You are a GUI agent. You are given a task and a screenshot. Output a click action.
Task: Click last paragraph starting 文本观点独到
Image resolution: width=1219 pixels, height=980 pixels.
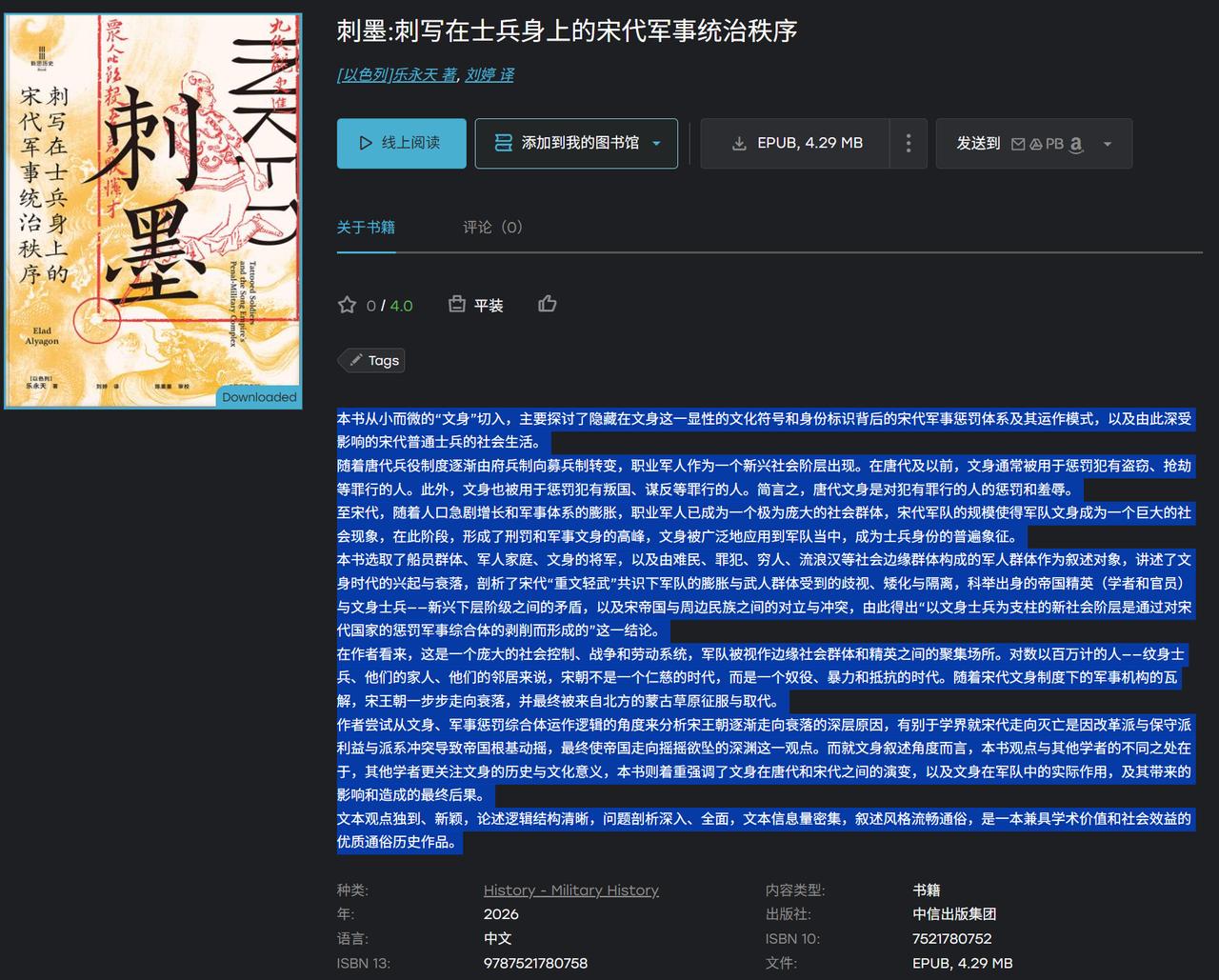(765, 830)
